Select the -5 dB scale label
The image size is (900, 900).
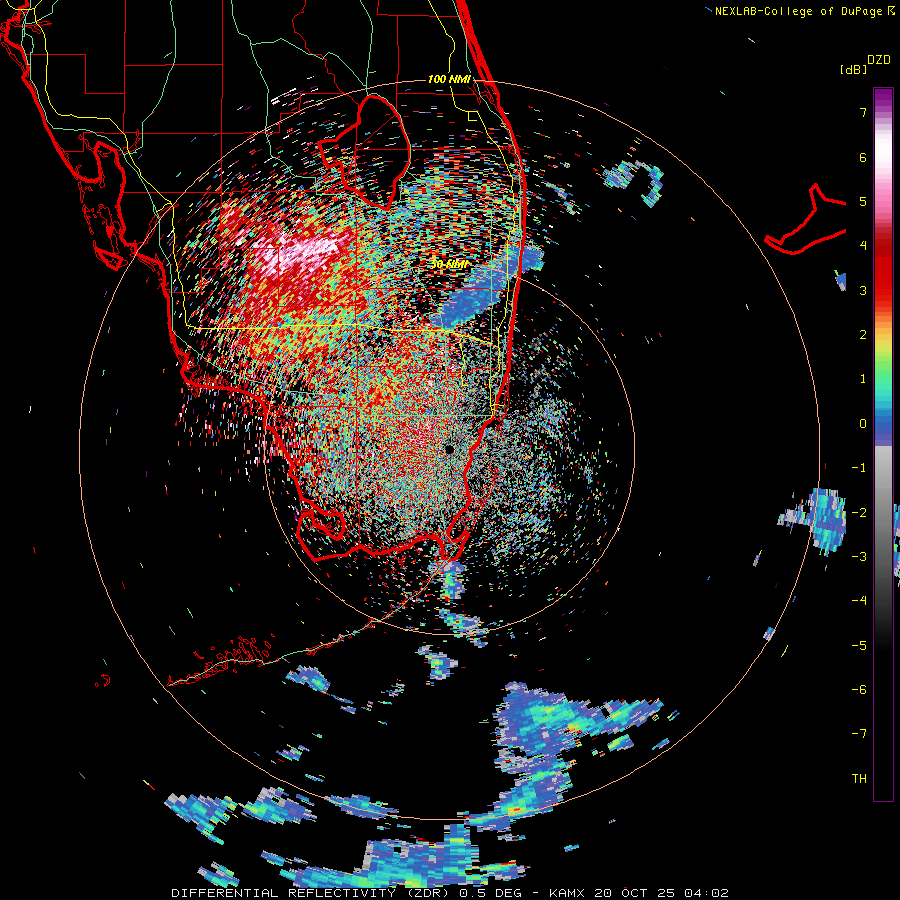point(859,645)
